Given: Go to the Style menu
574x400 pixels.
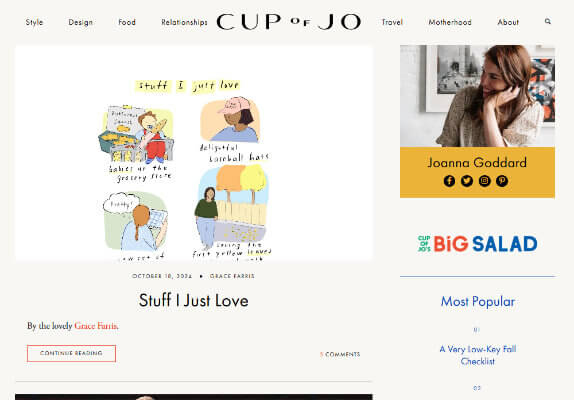Looking at the screenshot, I should pyautogui.click(x=34, y=22).
